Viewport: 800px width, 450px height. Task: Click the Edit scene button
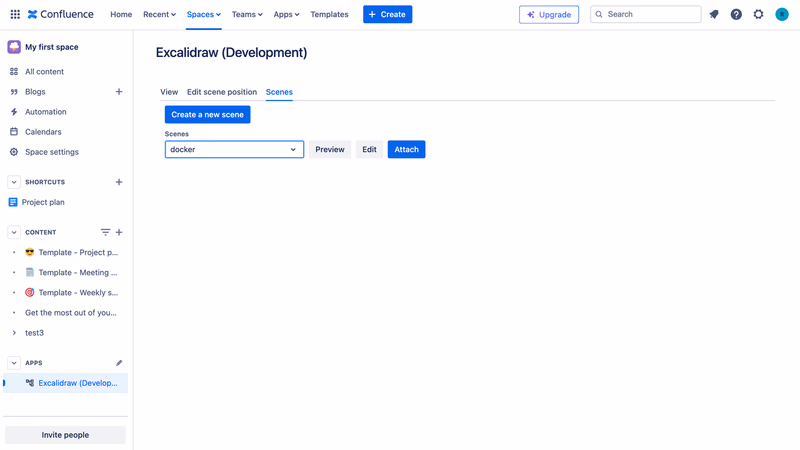point(369,149)
